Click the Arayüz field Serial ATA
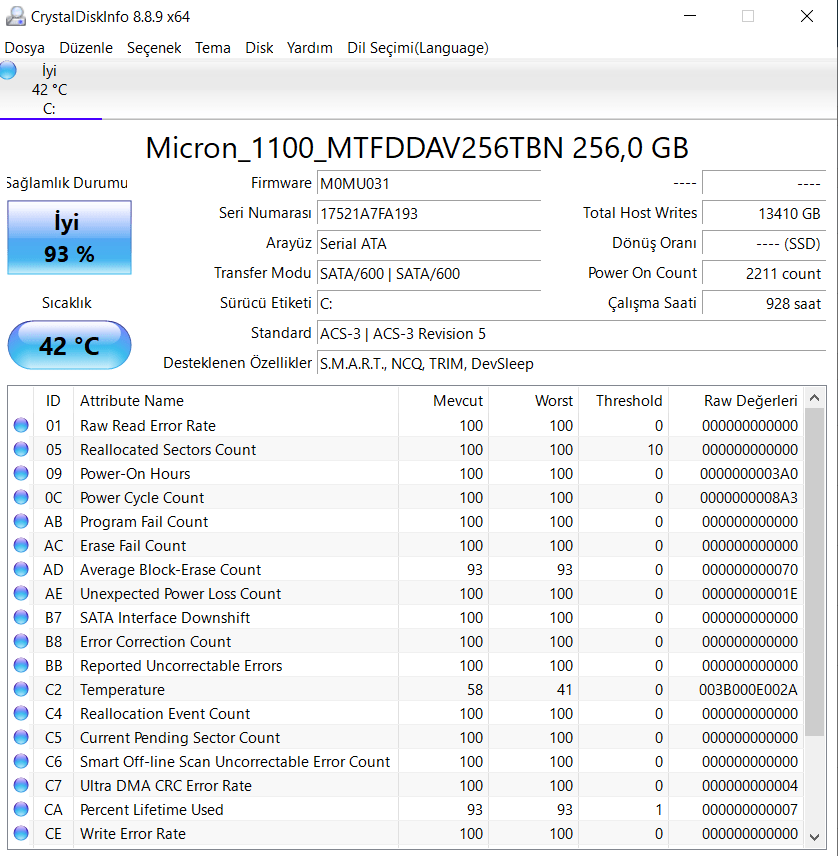 pos(429,243)
